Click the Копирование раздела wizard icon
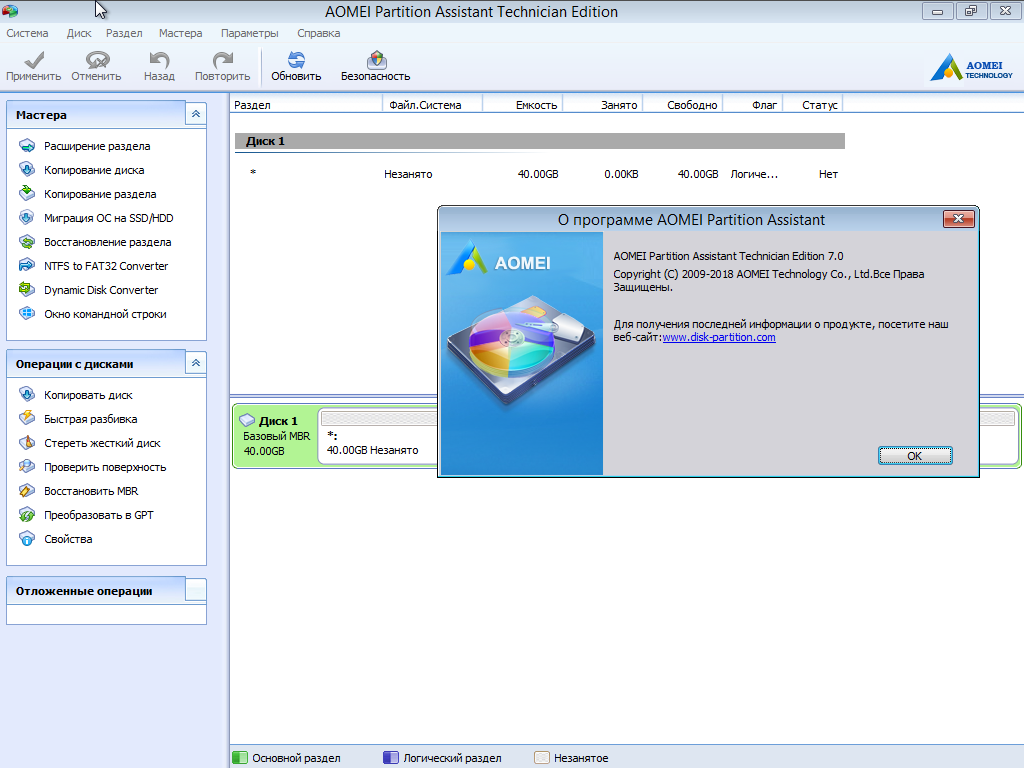This screenshot has height=768, width=1024. 27,193
